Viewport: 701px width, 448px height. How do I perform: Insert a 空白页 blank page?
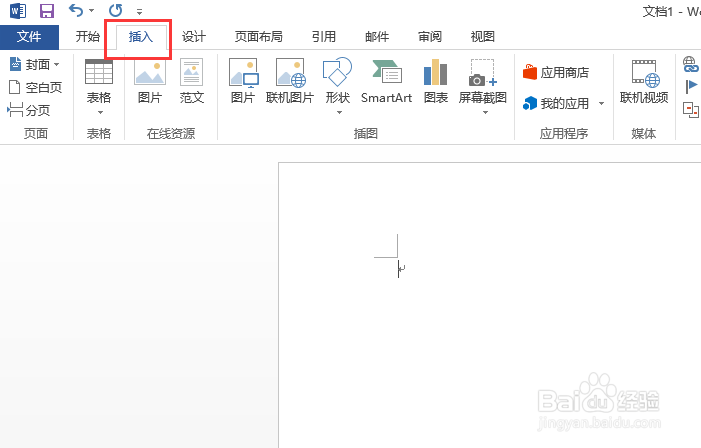tap(35, 87)
